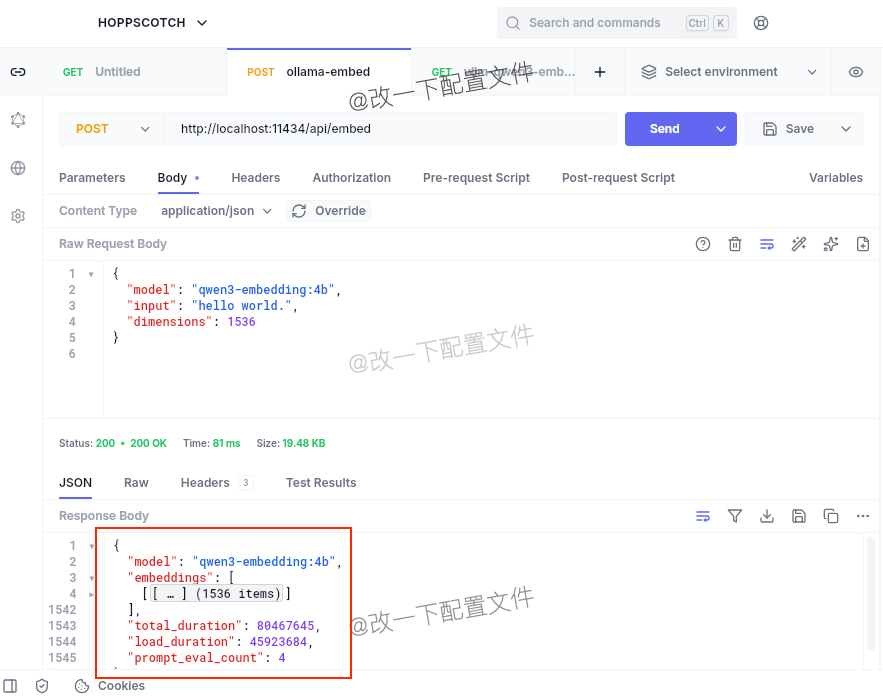Toggle line wrapping in request body
Viewport: 883px width, 698px height.
click(767, 244)
